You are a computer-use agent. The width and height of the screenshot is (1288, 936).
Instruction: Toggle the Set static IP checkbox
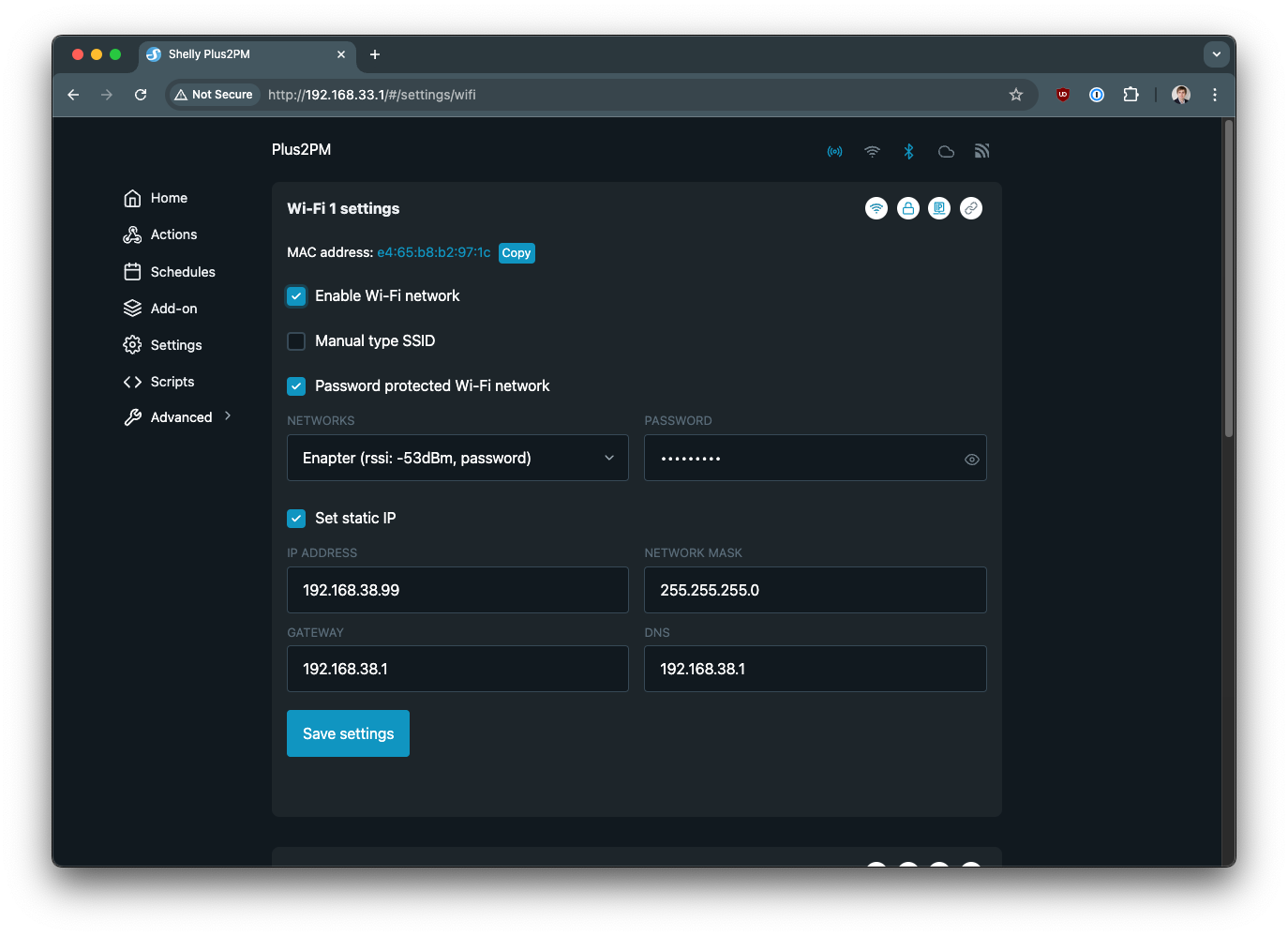point(296,519)
